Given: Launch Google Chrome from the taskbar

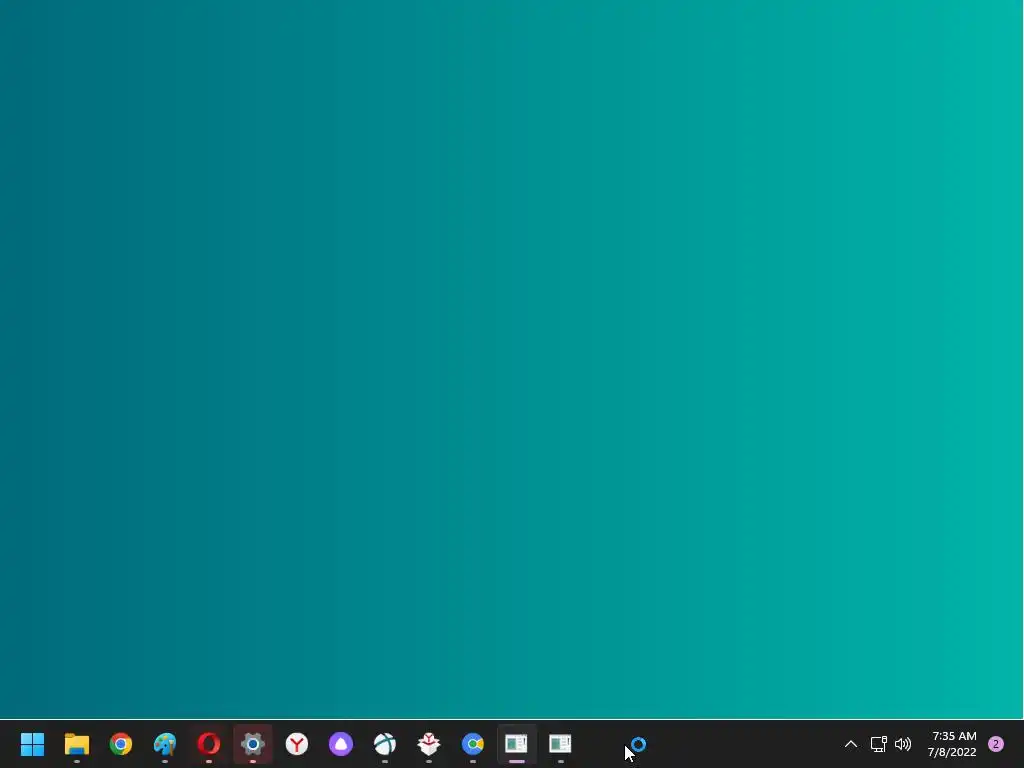Looking at the screenshot, I should [121, 744].
